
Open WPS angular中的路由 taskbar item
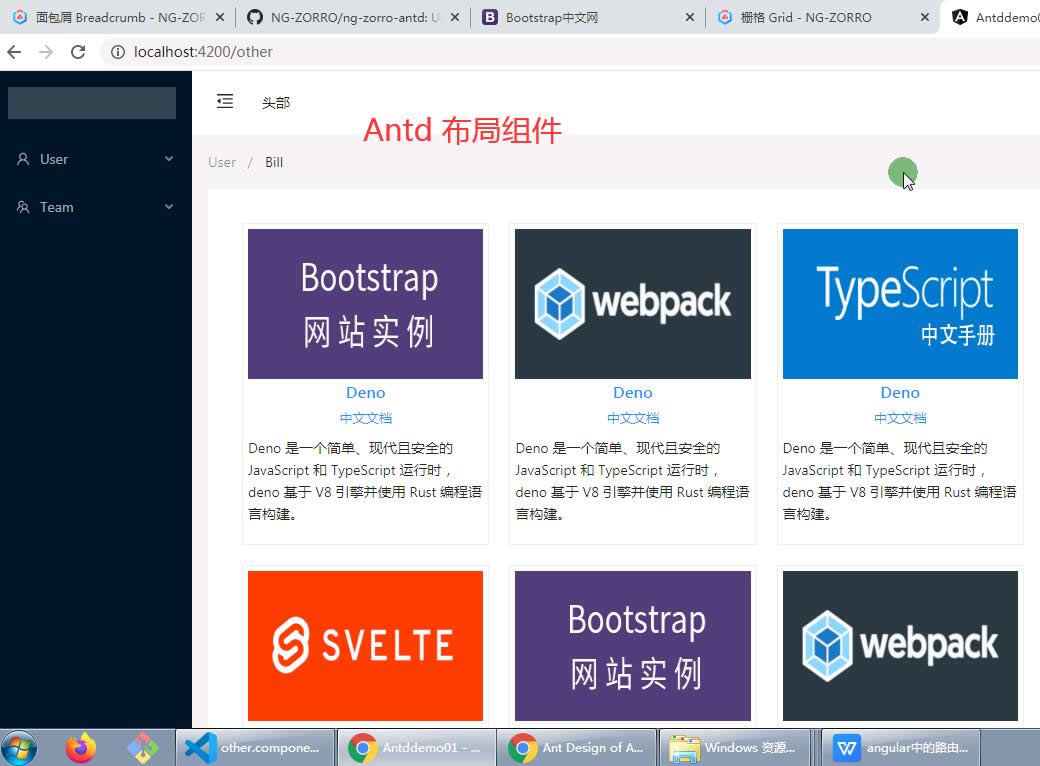[901, 748]
